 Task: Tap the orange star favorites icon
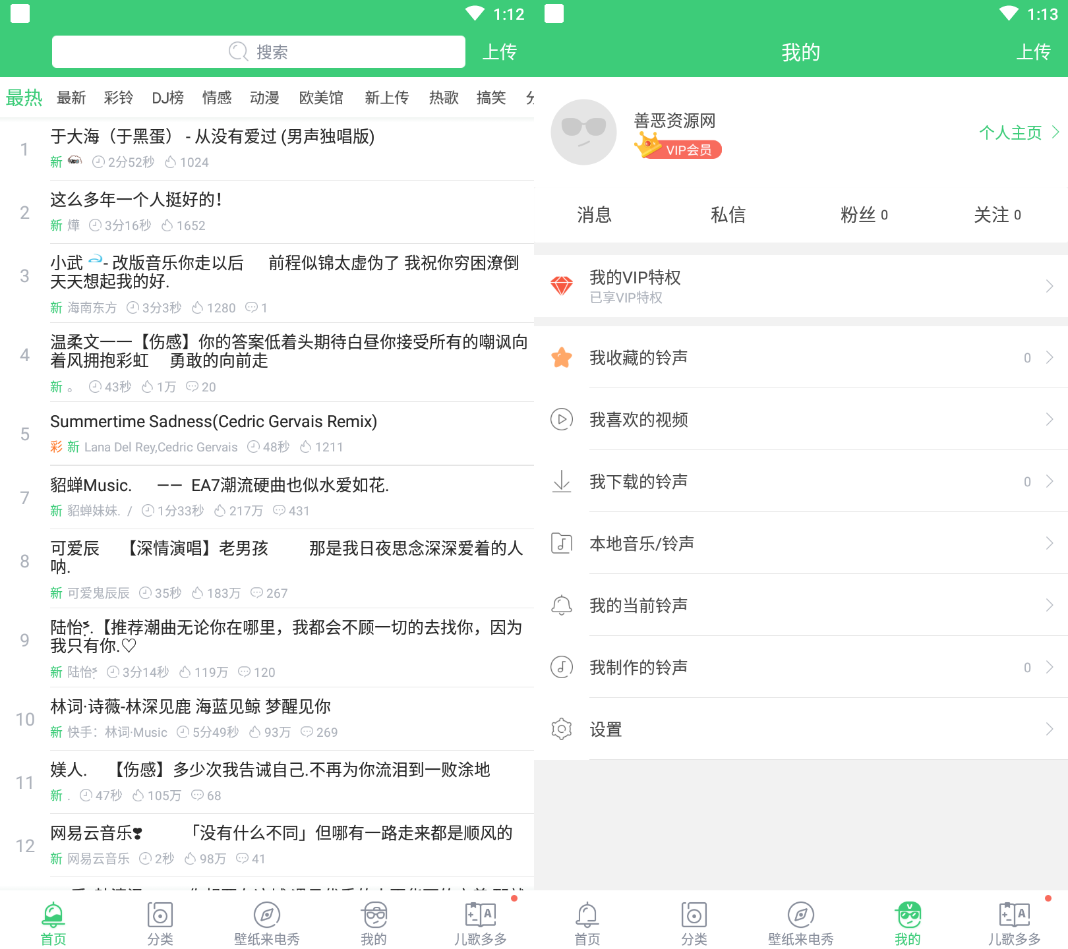562,358
